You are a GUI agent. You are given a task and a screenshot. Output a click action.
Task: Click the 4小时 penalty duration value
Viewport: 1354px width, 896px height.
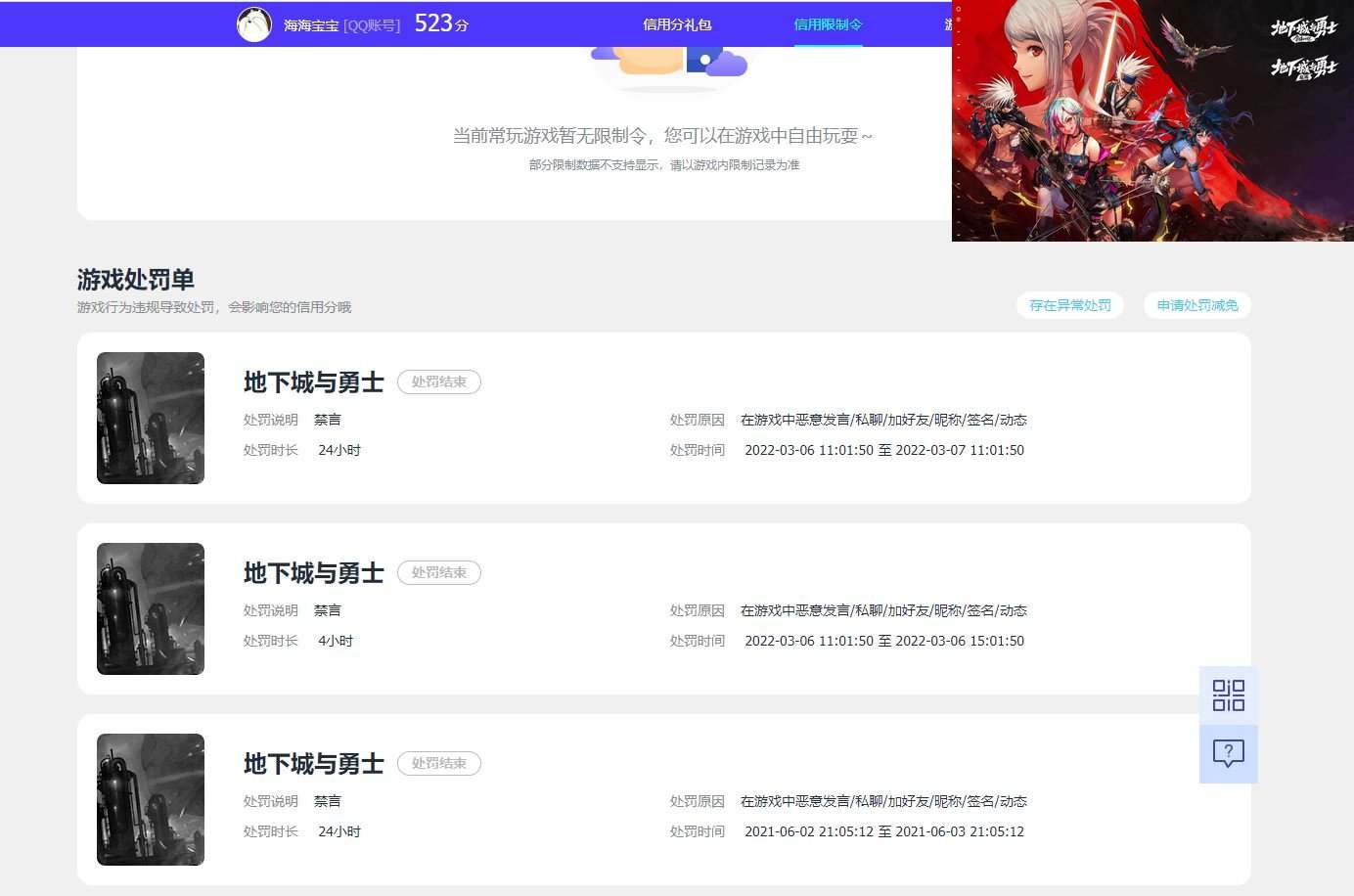tap(336, 641)
